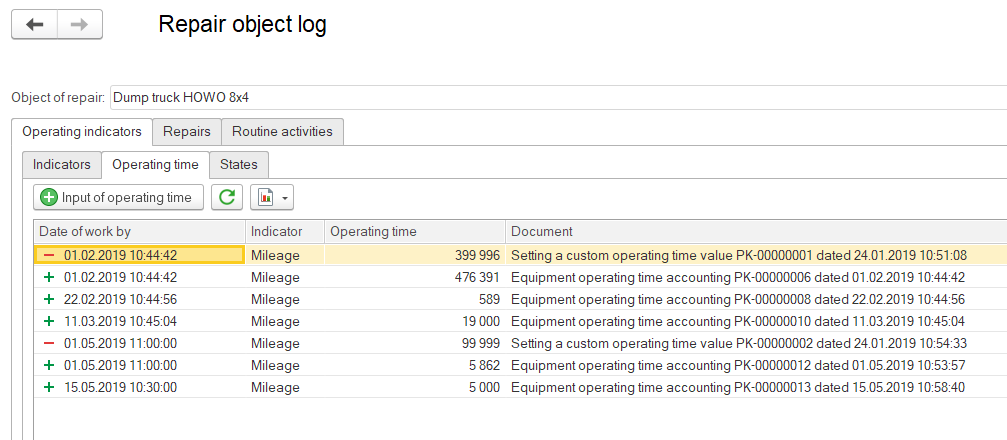
Task: Sort by Date of work by column
Action: 139,231
